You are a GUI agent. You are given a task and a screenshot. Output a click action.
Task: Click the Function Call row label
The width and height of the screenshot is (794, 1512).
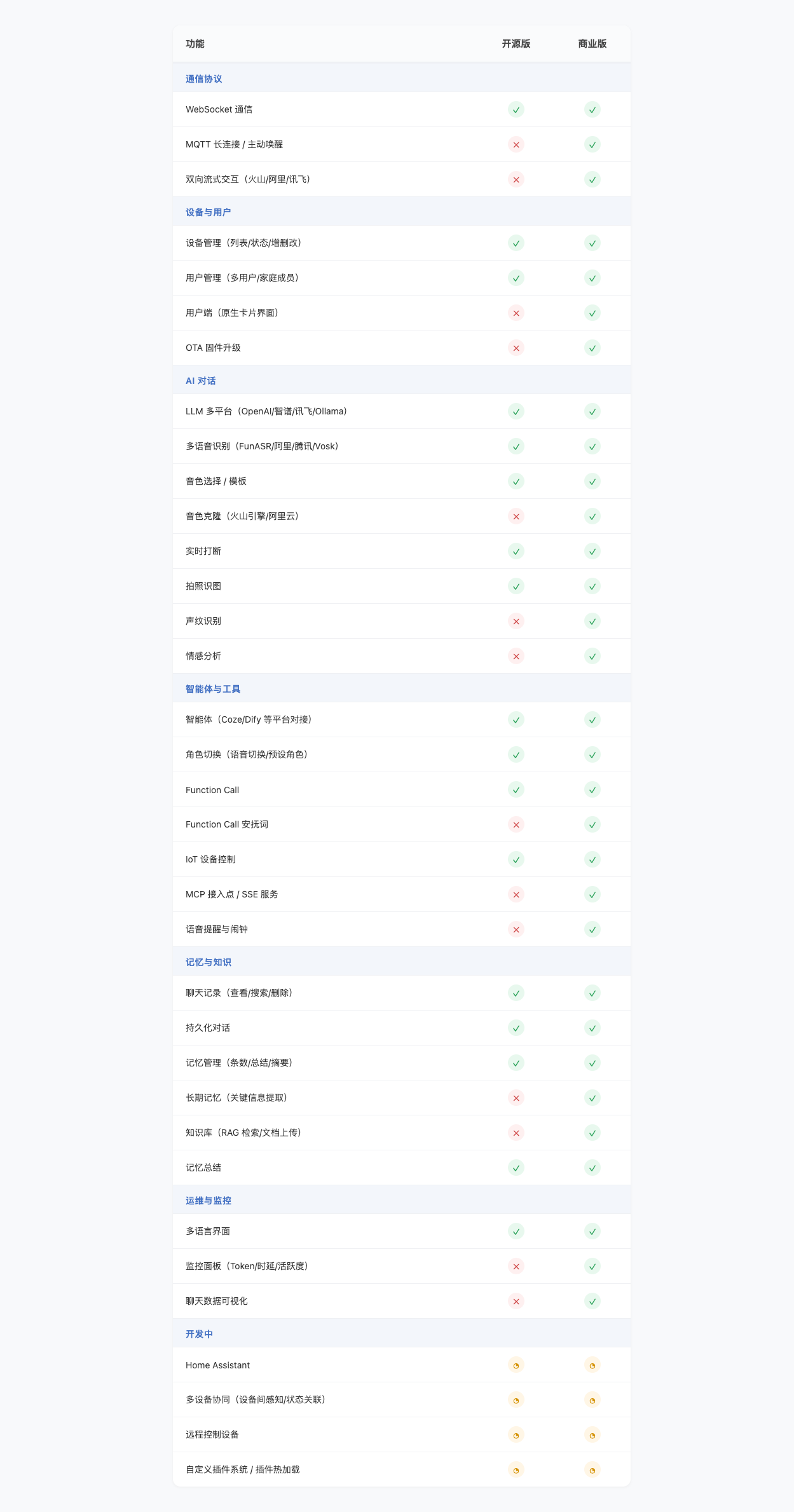212,789
